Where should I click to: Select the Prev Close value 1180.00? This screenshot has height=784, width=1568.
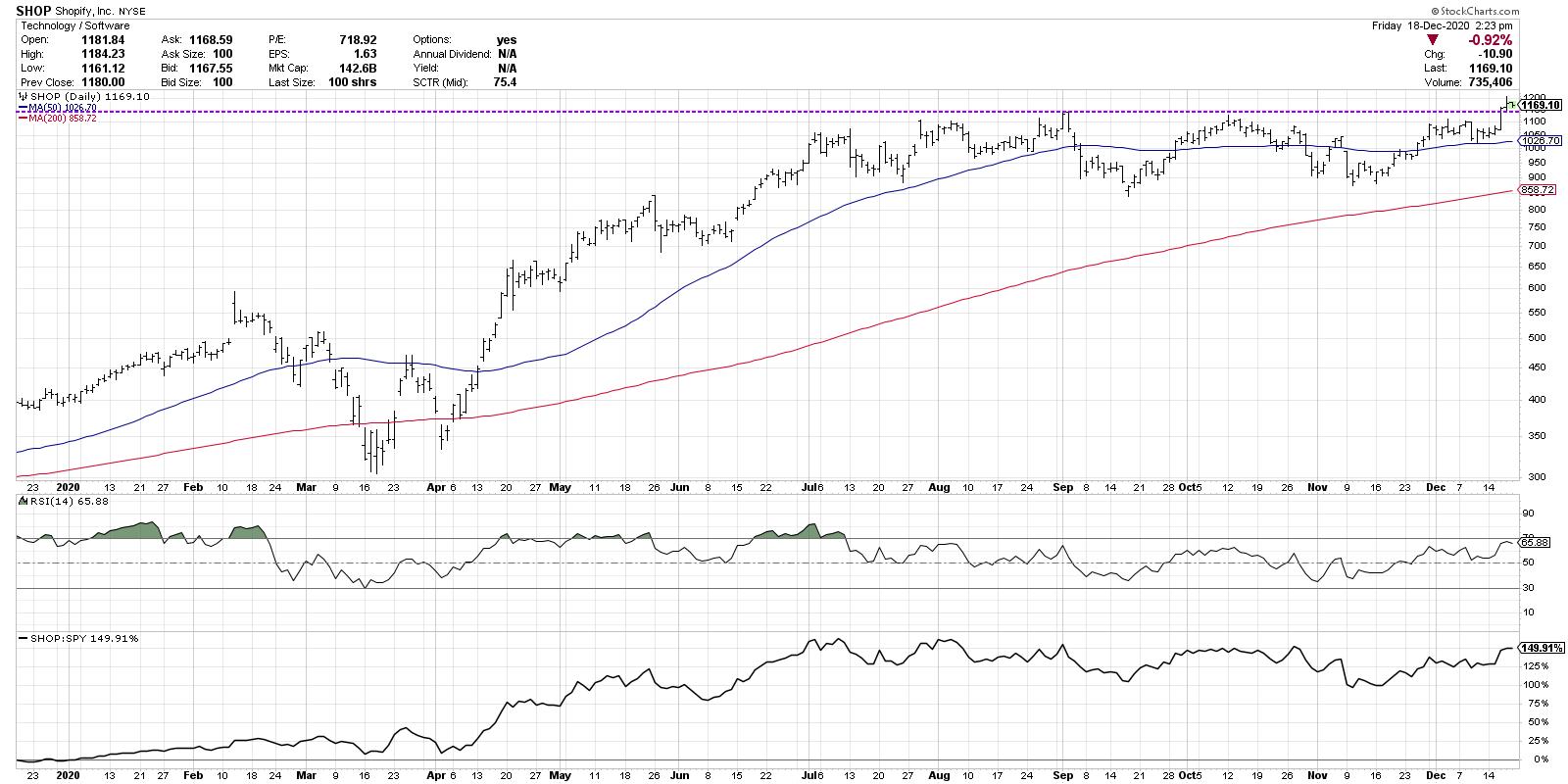103,82
